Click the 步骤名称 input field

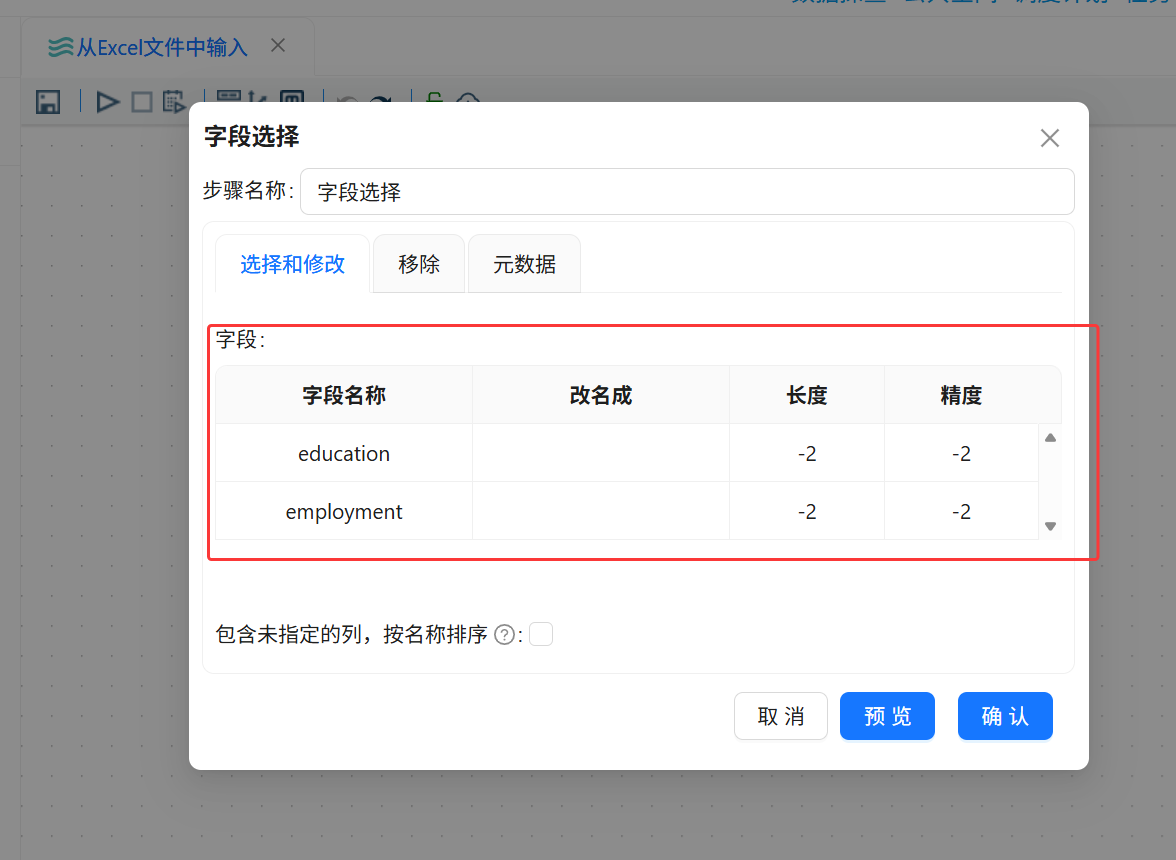[687, 191]
